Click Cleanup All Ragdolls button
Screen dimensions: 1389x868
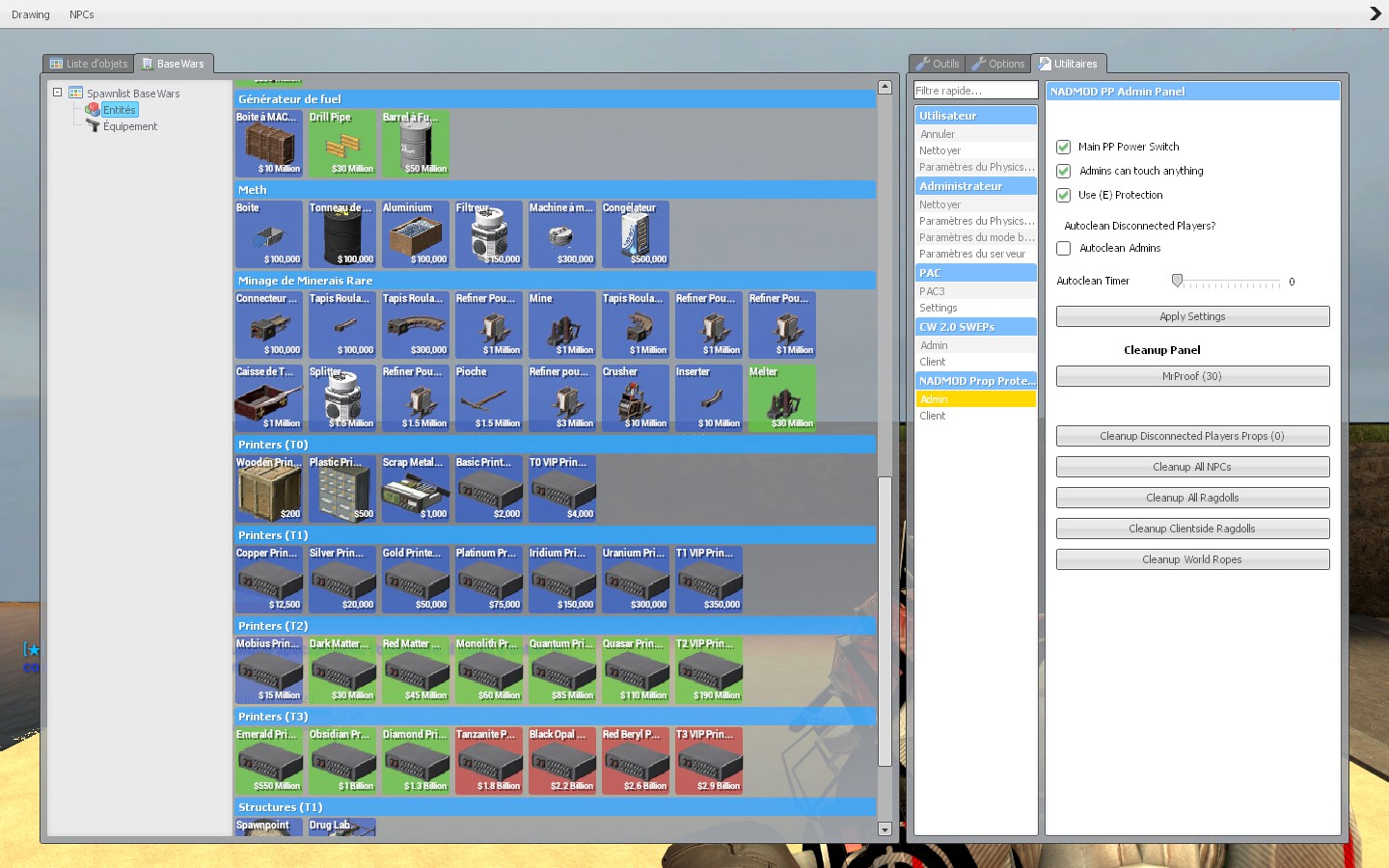(1192, 498)
